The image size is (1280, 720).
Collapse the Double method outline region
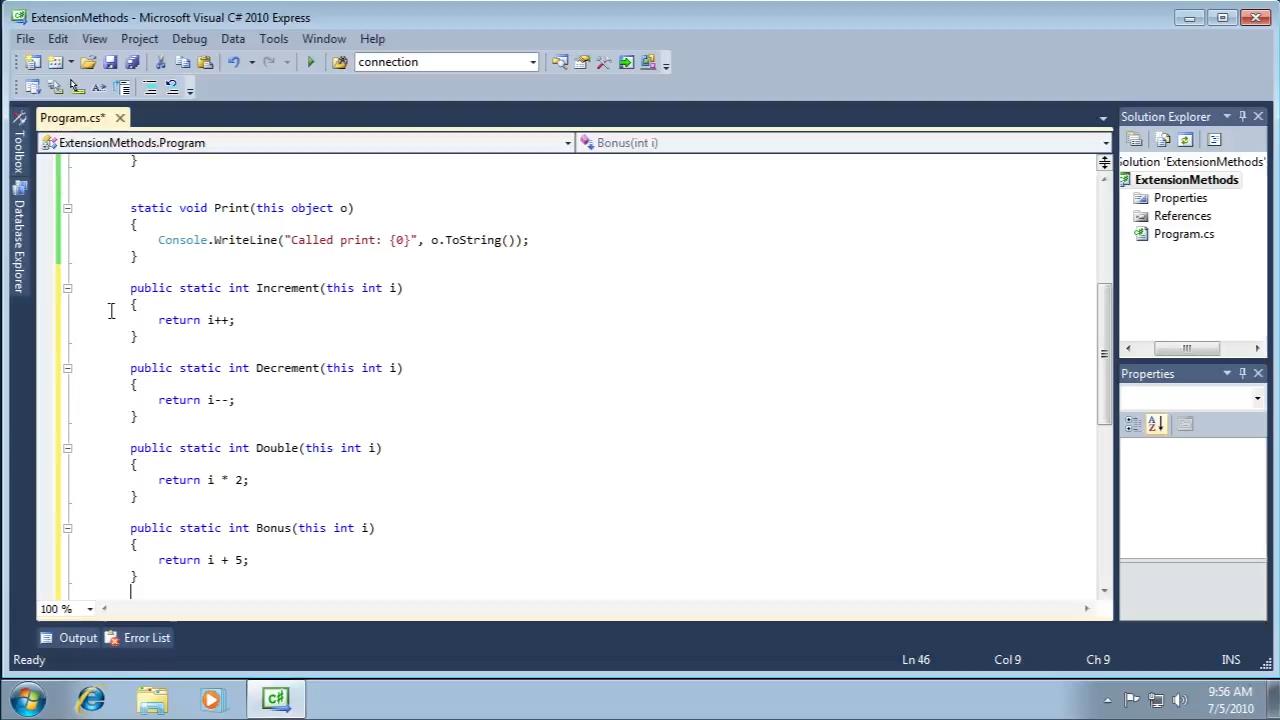click(x=67, y=448)
